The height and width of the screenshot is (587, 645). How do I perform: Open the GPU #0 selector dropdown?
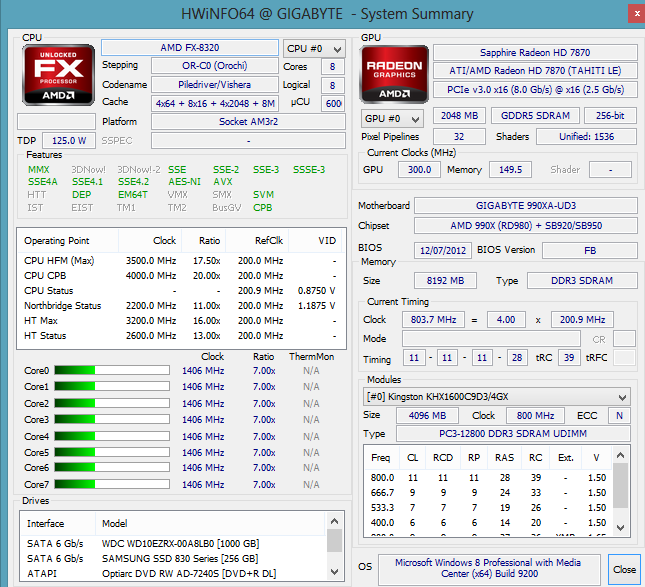[x=392, y=119]
